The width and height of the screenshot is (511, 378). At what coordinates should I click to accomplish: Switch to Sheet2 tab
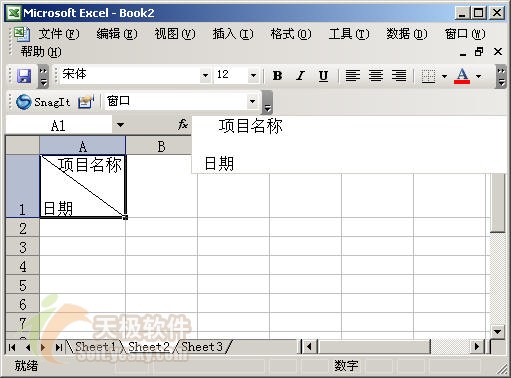[x=149, y=347]
